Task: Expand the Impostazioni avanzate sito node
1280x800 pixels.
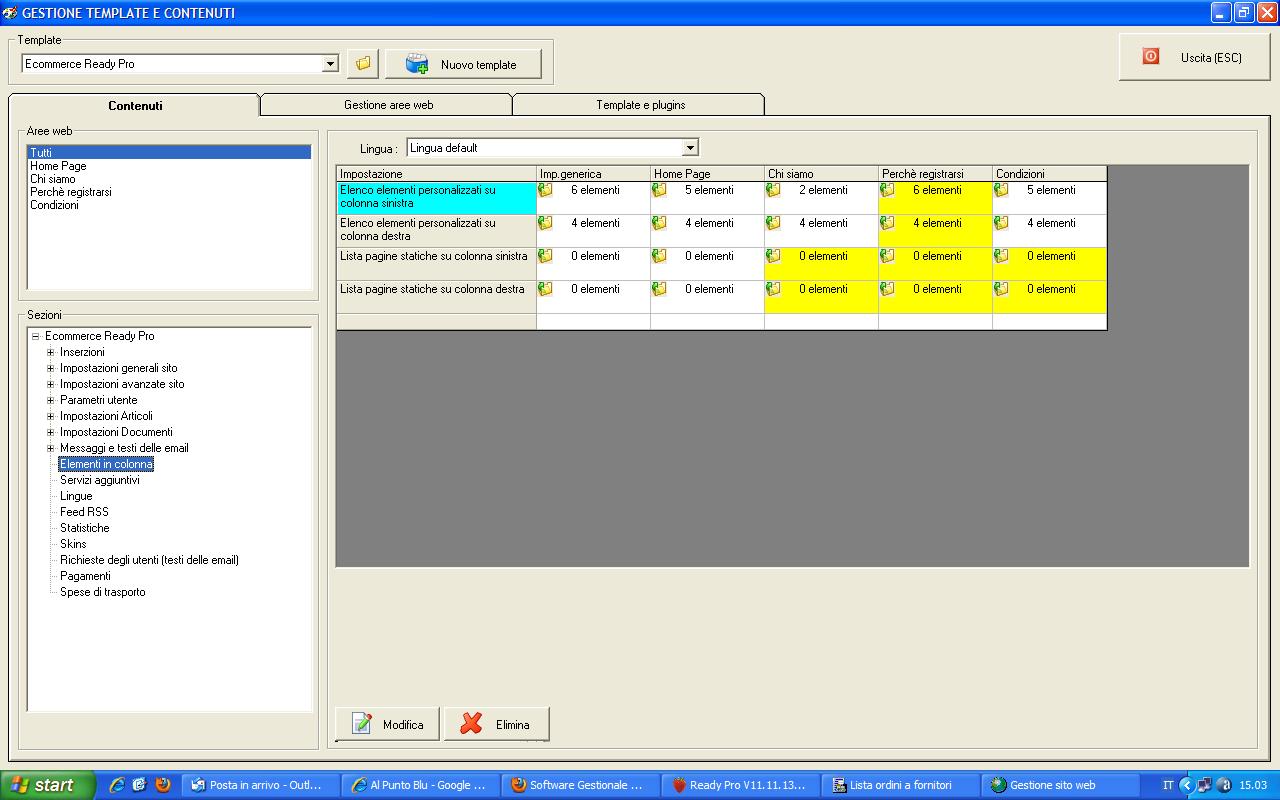Action: point(50,384)
